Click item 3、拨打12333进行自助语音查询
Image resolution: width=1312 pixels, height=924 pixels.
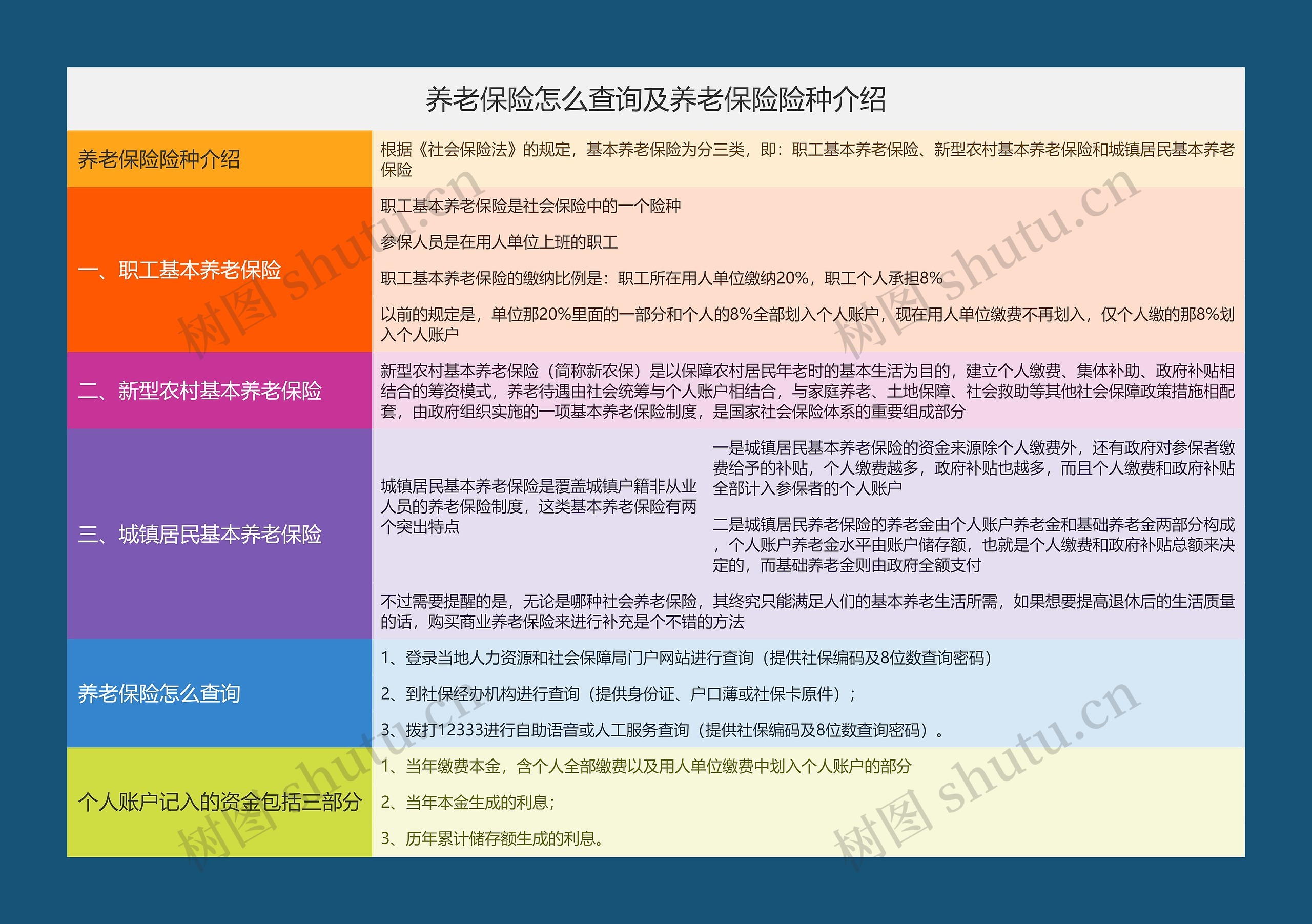662,730
